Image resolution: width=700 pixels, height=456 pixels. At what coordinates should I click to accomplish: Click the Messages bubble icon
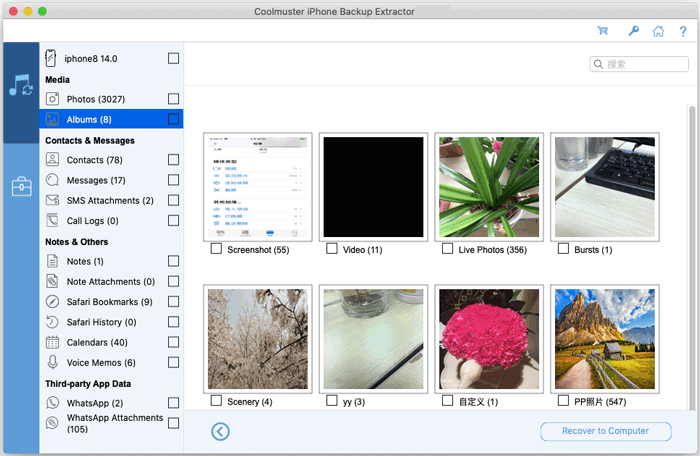pyautogui.click(x=52, y=180)
